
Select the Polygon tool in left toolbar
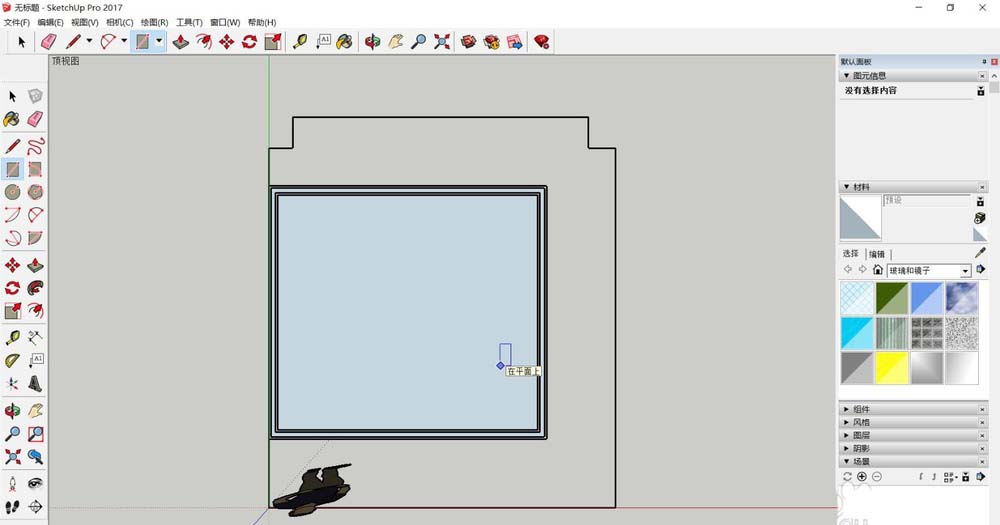coord(36,191)
